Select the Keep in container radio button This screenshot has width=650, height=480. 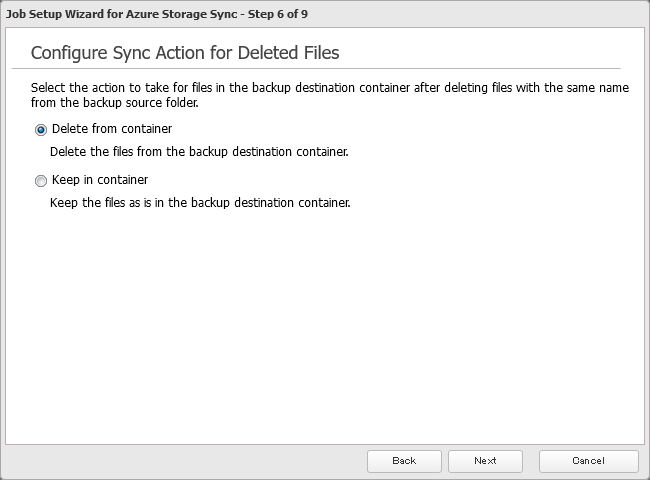tap(41, 181)
